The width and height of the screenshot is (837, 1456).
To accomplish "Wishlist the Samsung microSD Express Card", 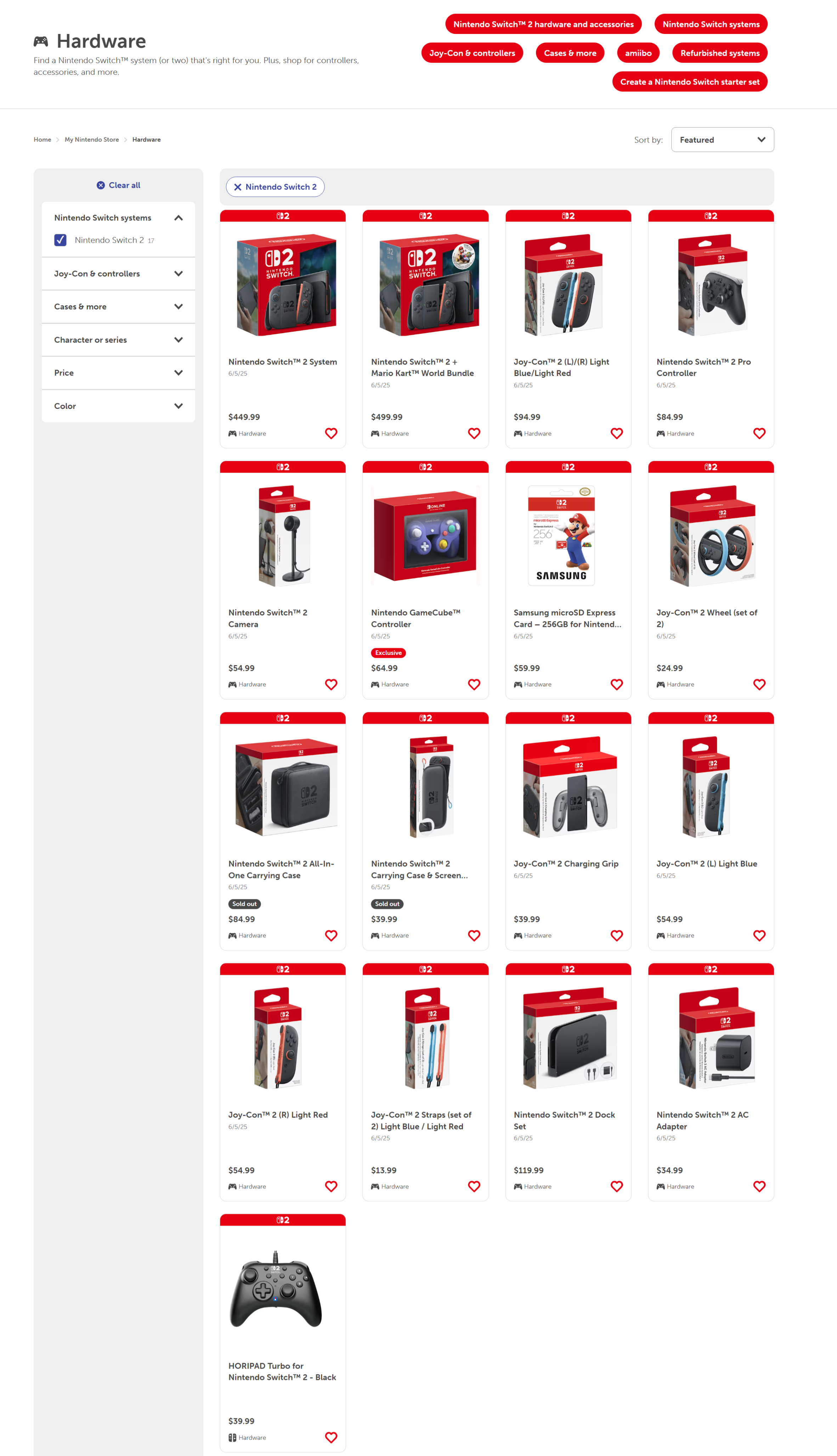I will click(616, 684).
